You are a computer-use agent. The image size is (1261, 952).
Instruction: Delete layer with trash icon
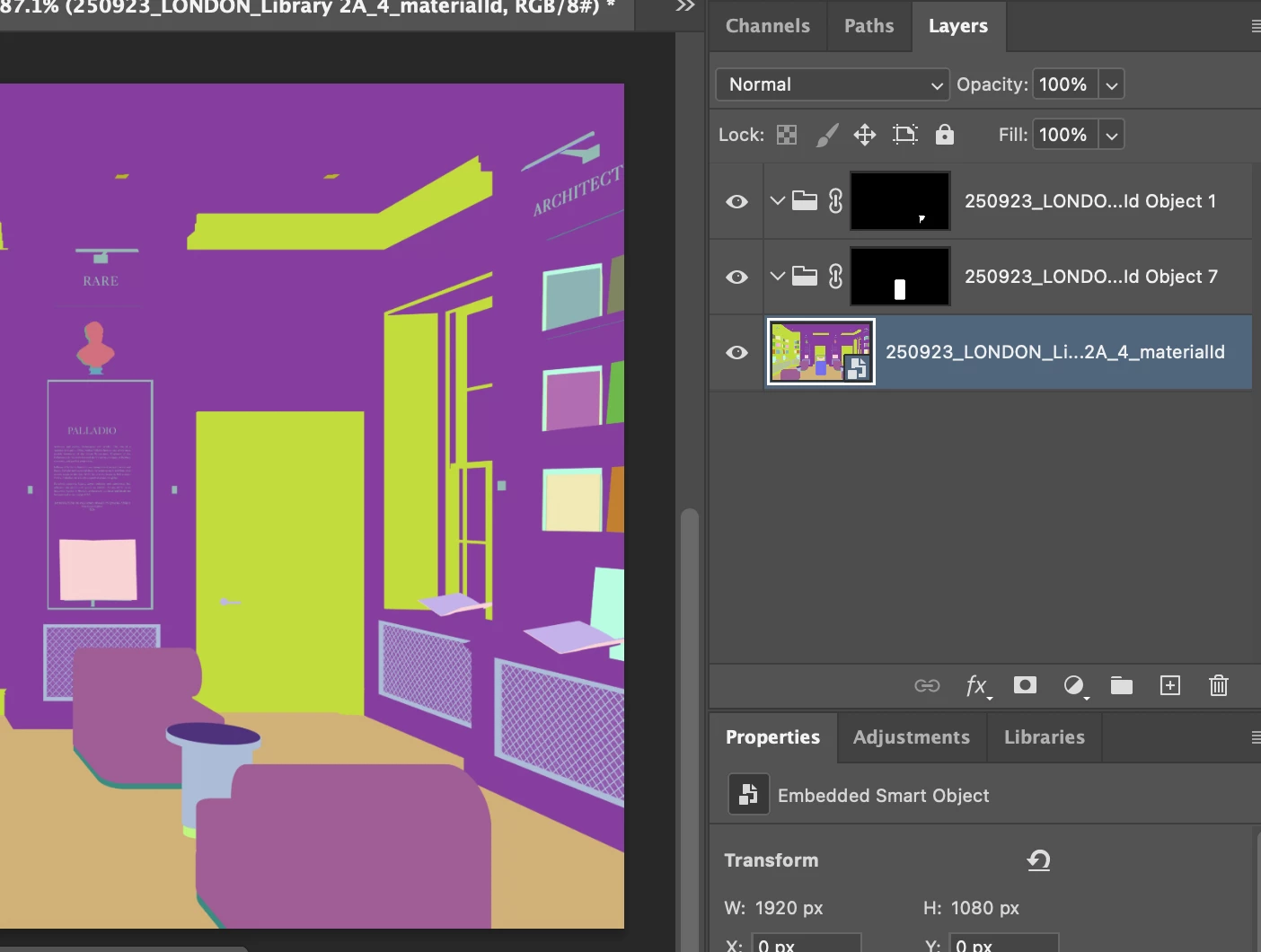[1218, 686]
